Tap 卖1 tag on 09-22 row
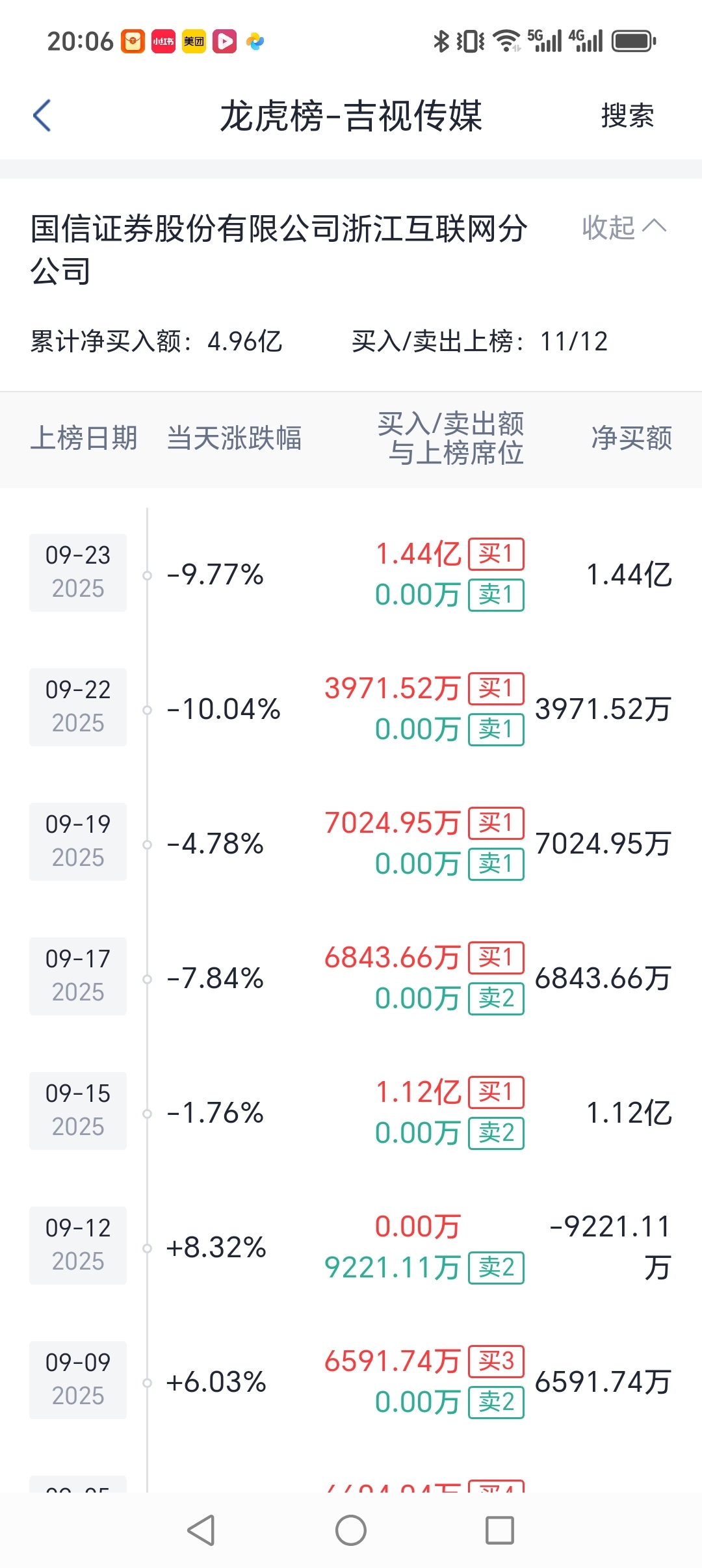The height and width of the screenshot is (1568, 702). tap(497, 729)
